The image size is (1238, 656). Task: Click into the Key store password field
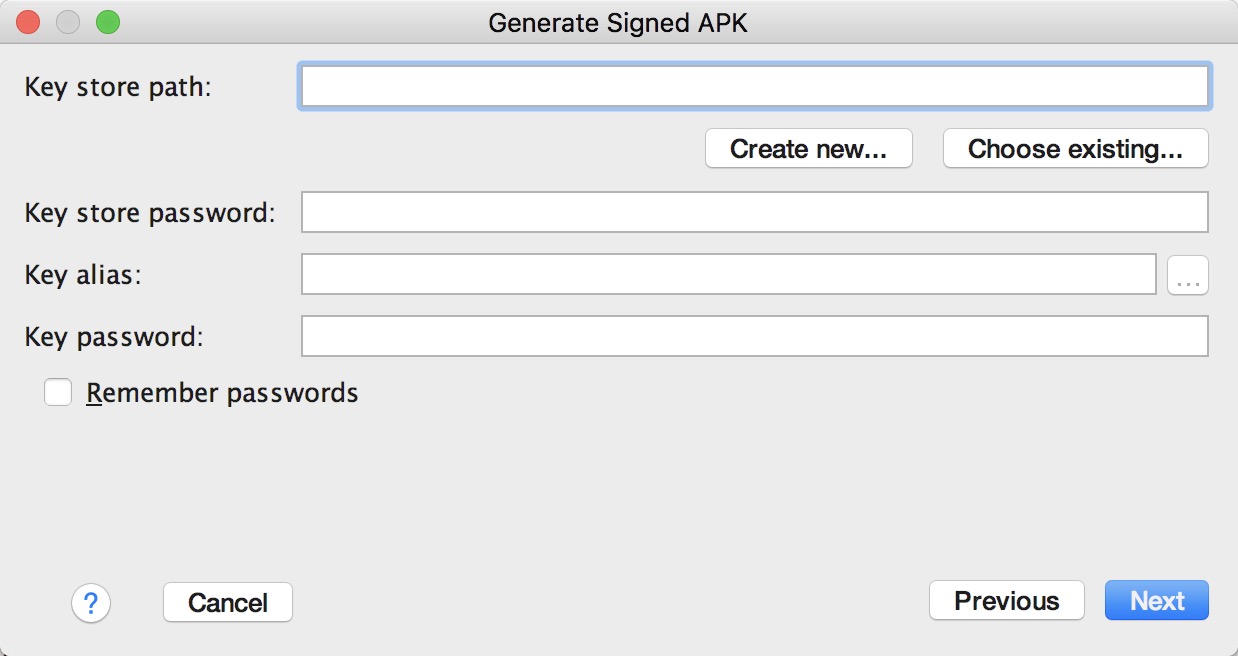point(754,212)
